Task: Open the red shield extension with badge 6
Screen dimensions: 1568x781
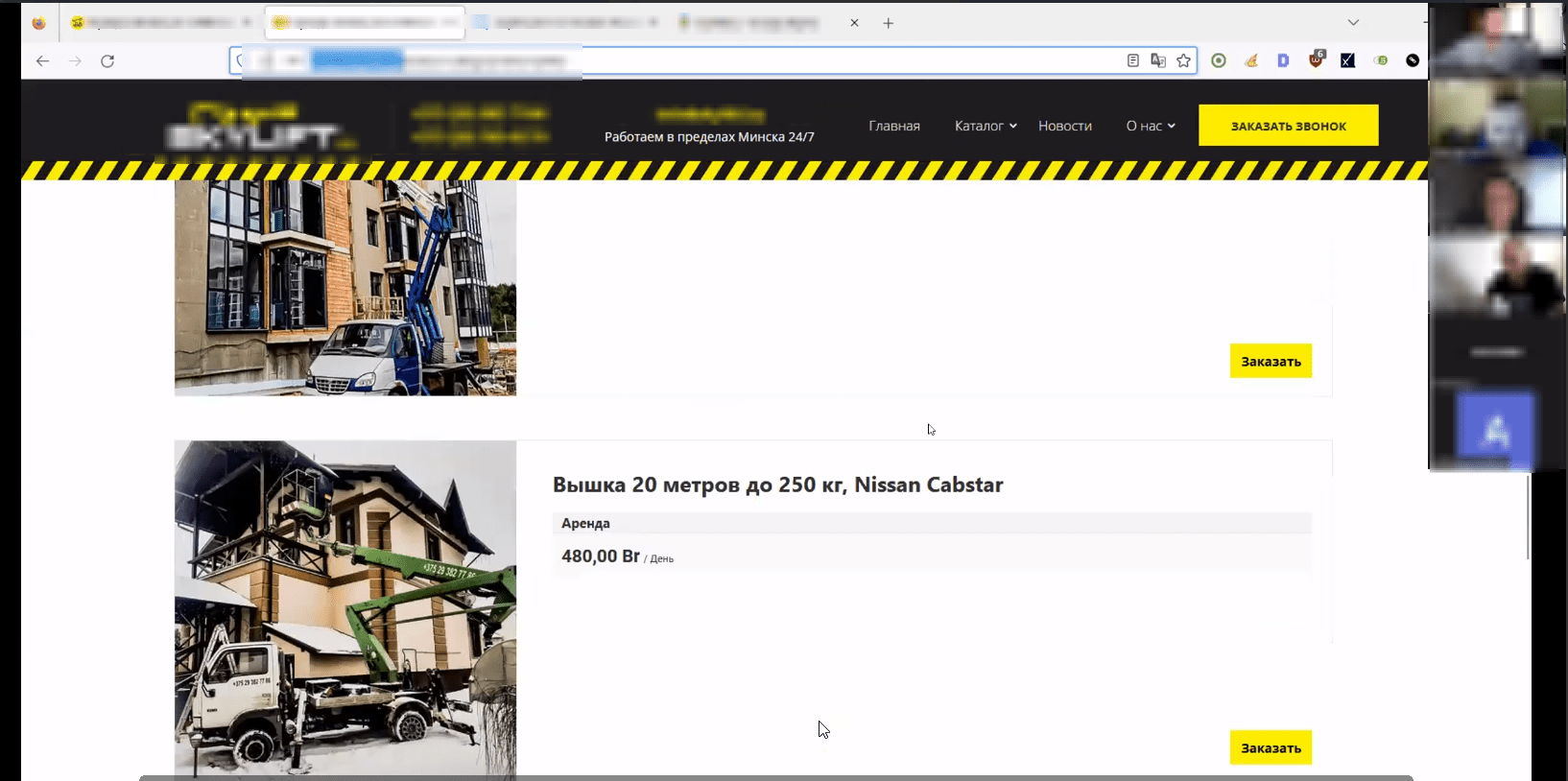Action: pos(1316,59)
